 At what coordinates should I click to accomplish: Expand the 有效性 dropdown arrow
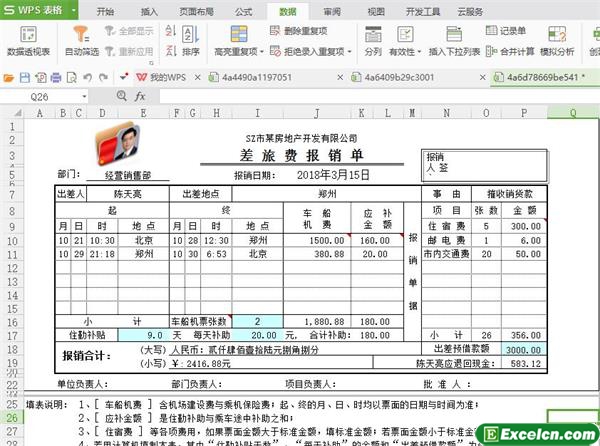pos(419,52)
